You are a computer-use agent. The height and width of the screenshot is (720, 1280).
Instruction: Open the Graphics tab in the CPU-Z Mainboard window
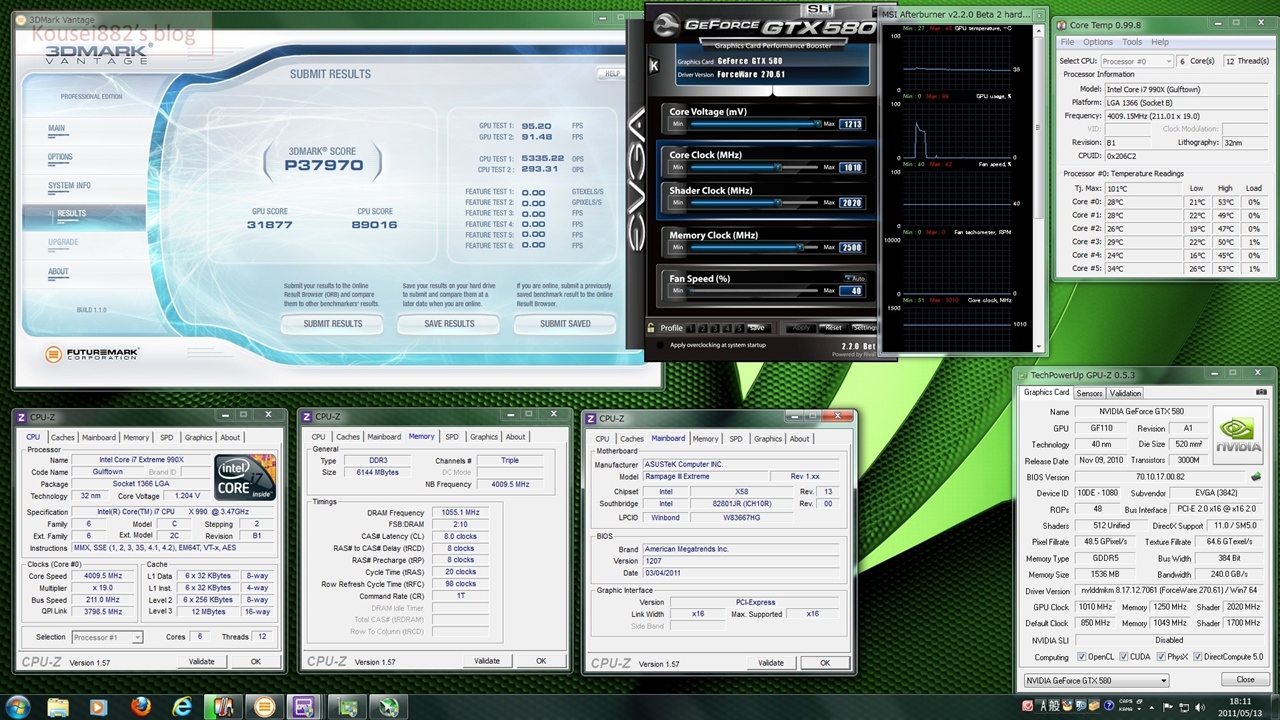[x=768, y=438]
